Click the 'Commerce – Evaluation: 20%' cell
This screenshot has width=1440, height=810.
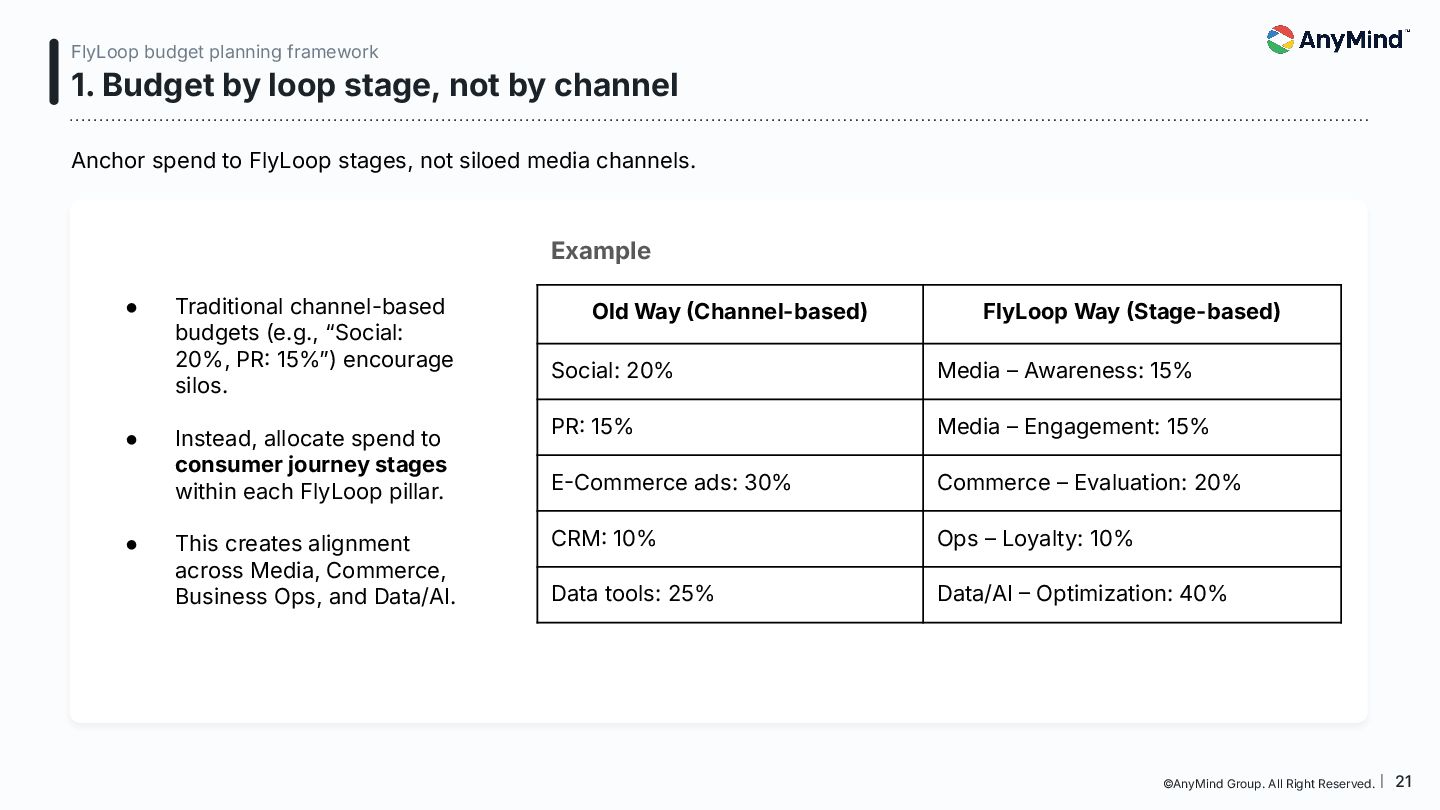[x=1132, y=483]
